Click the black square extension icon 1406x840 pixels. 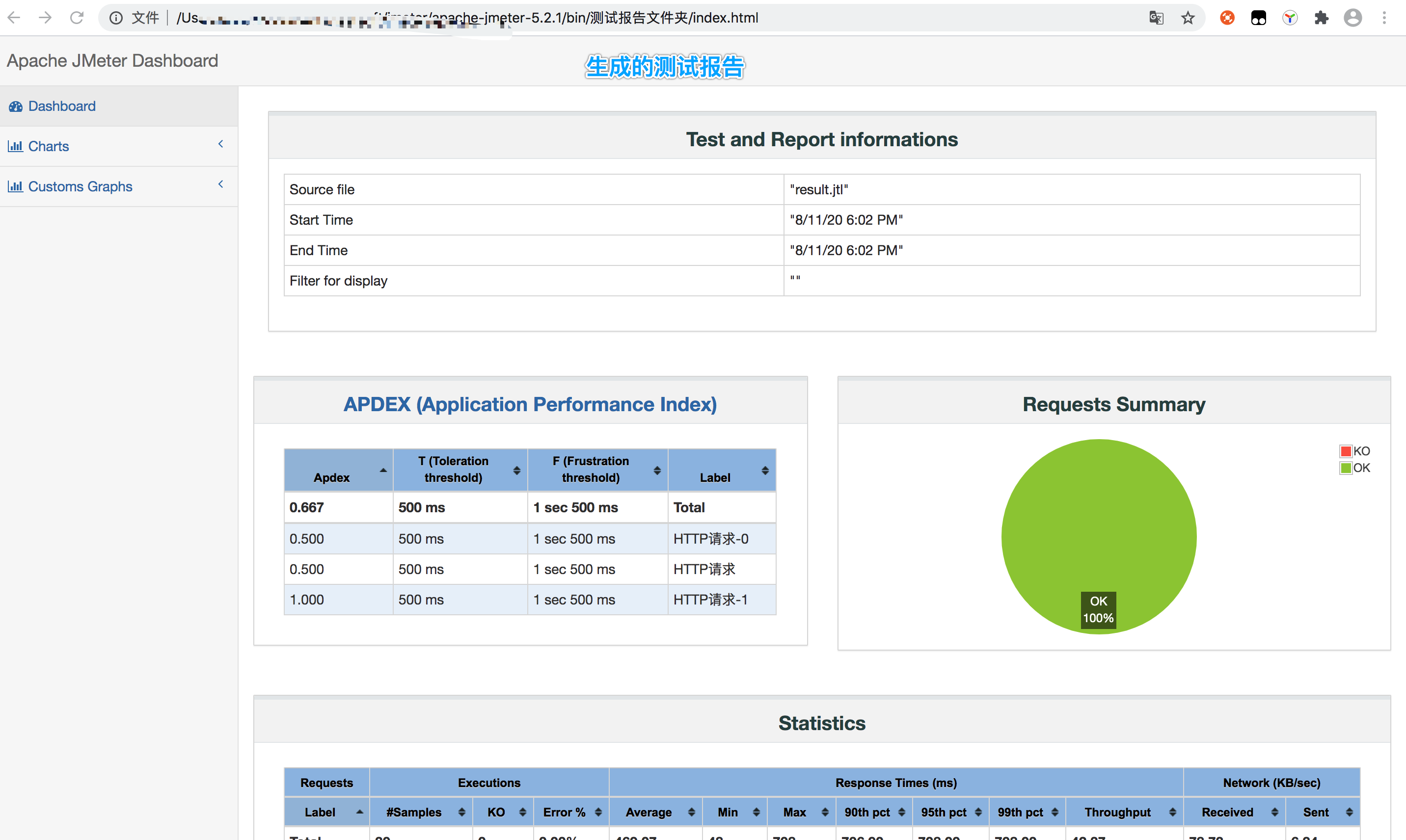[1258, 18]
